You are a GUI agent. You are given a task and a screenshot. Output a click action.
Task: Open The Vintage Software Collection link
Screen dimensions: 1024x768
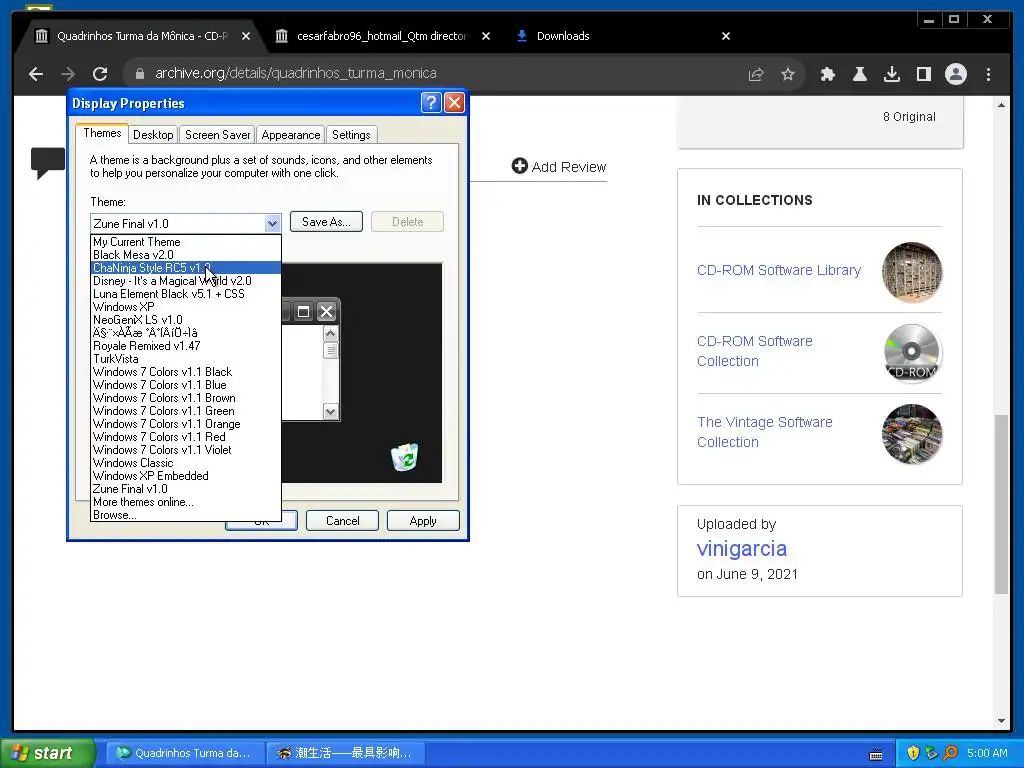[x=764, y=432]
